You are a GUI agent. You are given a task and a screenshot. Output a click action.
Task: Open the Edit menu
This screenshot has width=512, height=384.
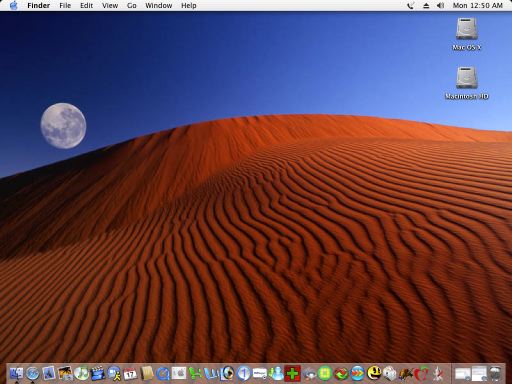point(87,5)
